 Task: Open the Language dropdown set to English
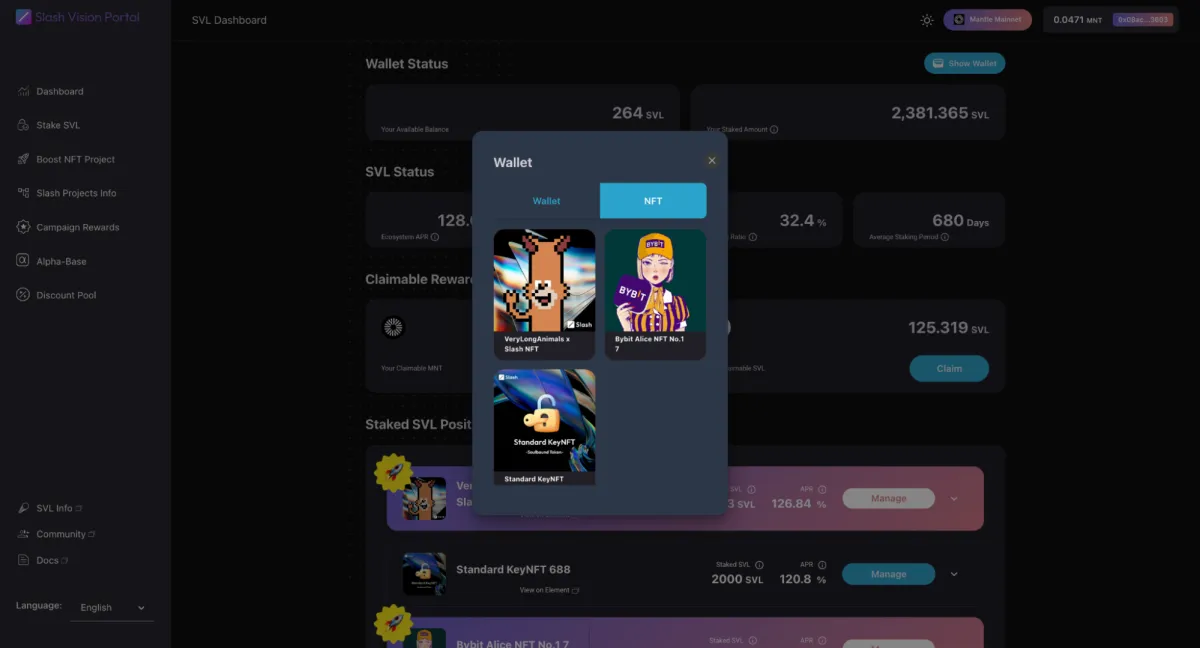click(x=112, y=607)
